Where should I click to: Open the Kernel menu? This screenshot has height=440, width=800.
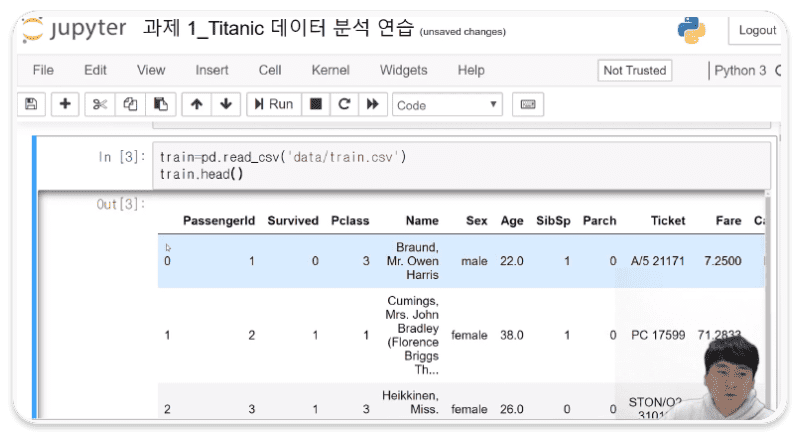(x=331, y=70)
